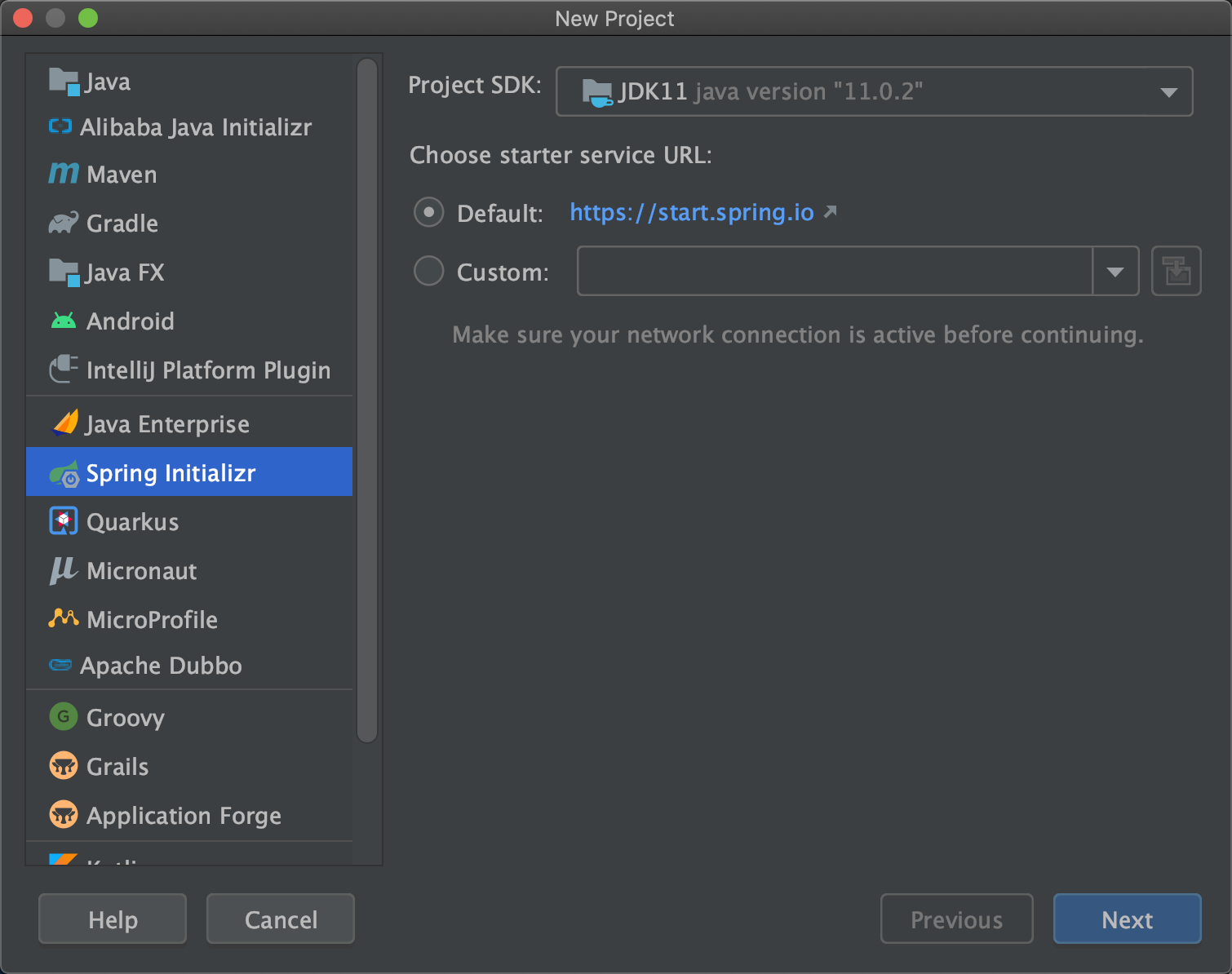Select Spring Initializr entry
Screen dimensions: 1232x974
[189, 472]
